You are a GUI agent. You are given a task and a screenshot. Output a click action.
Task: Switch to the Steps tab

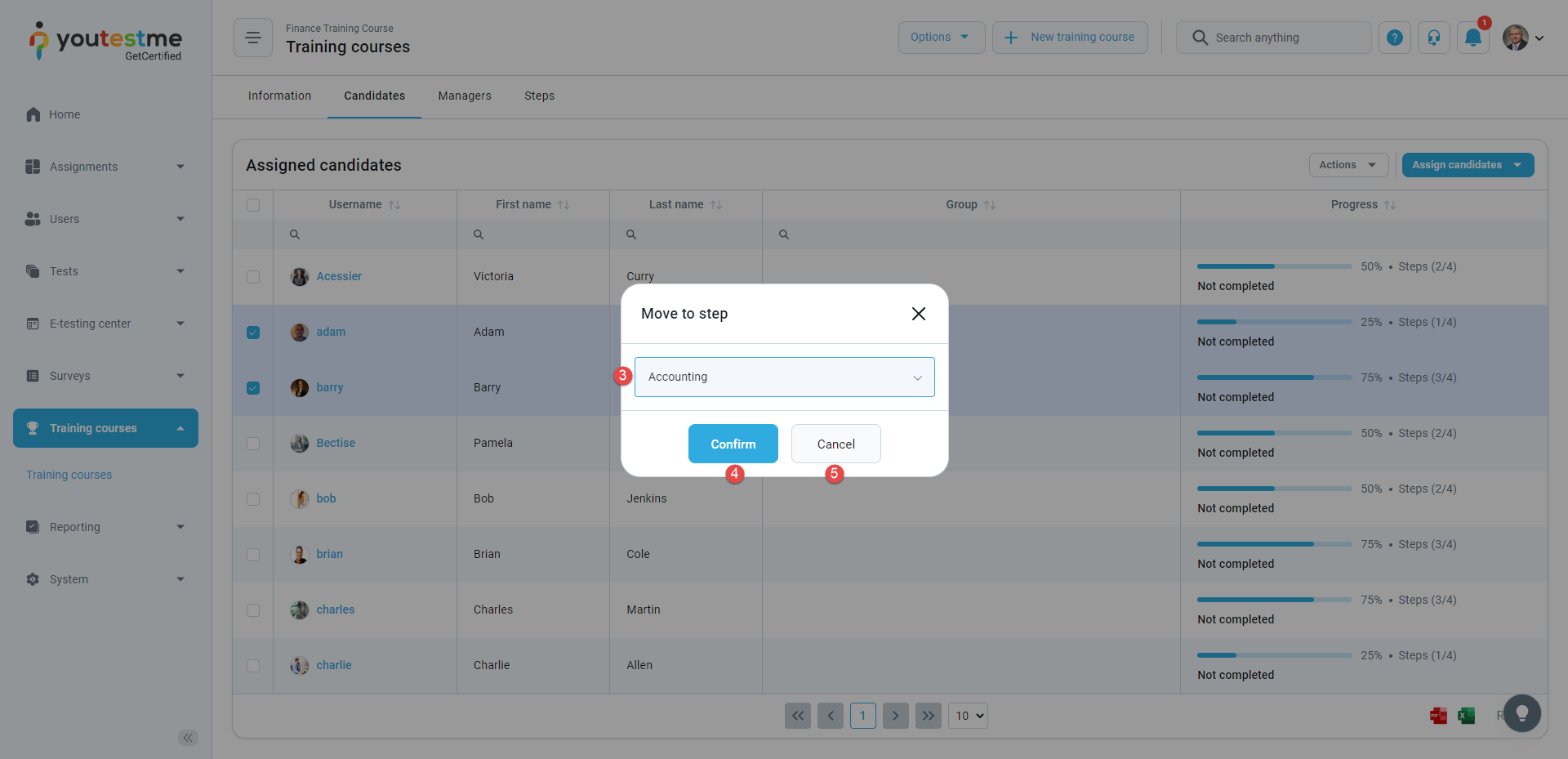[x=539, y=96]
